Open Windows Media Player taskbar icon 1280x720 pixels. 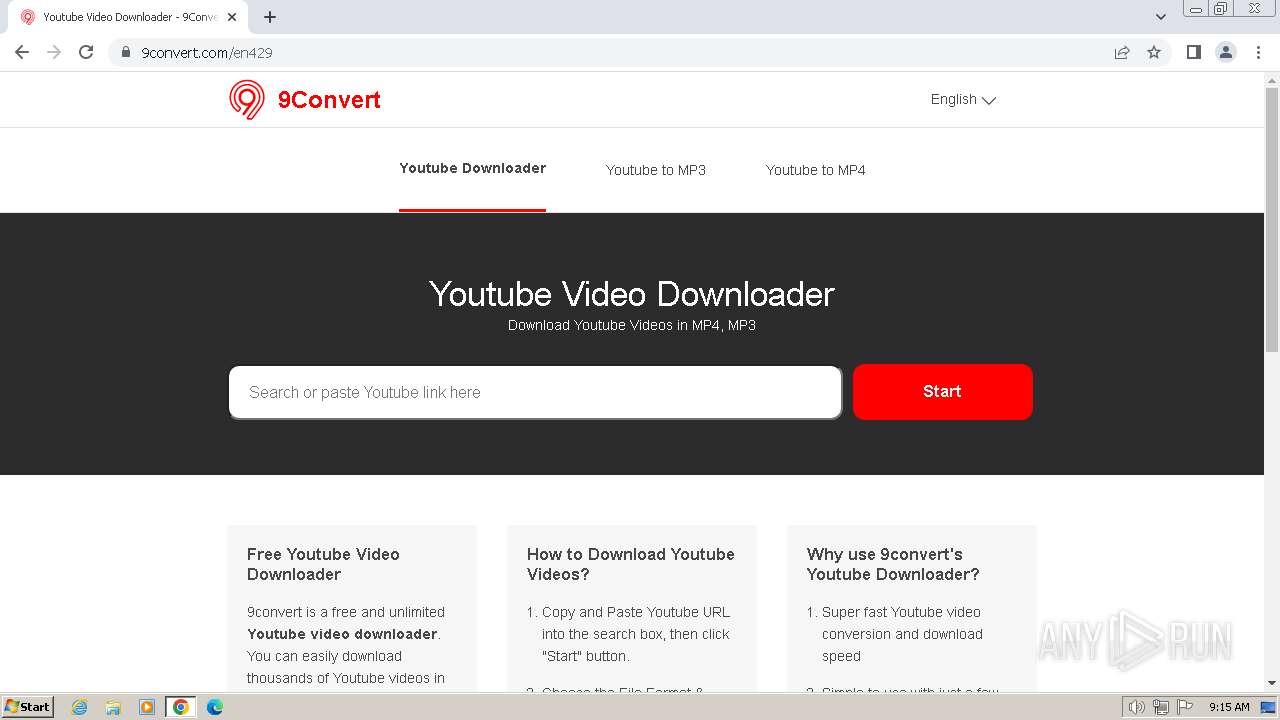click(x=147, y=707)
